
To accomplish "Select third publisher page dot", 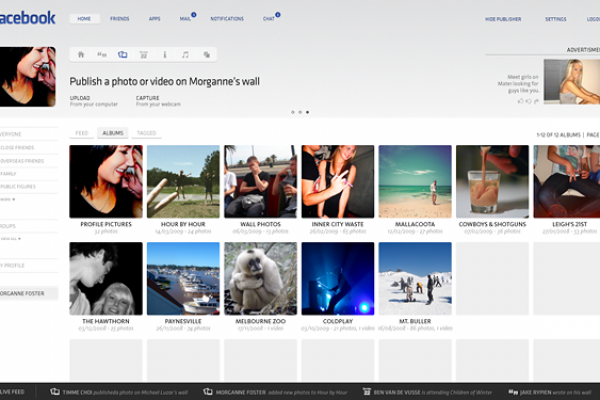I will pos(307,112).
